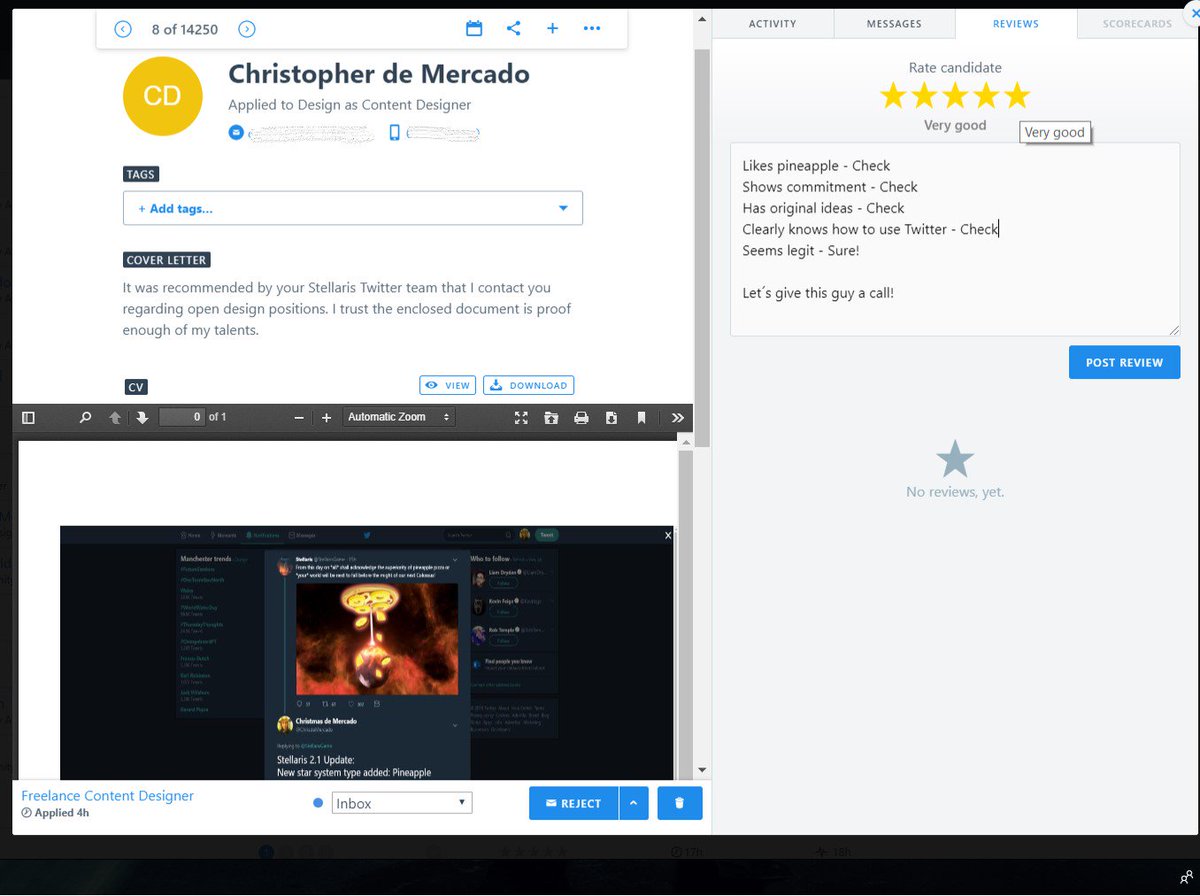Click the Download CV button

coord(529,385)
